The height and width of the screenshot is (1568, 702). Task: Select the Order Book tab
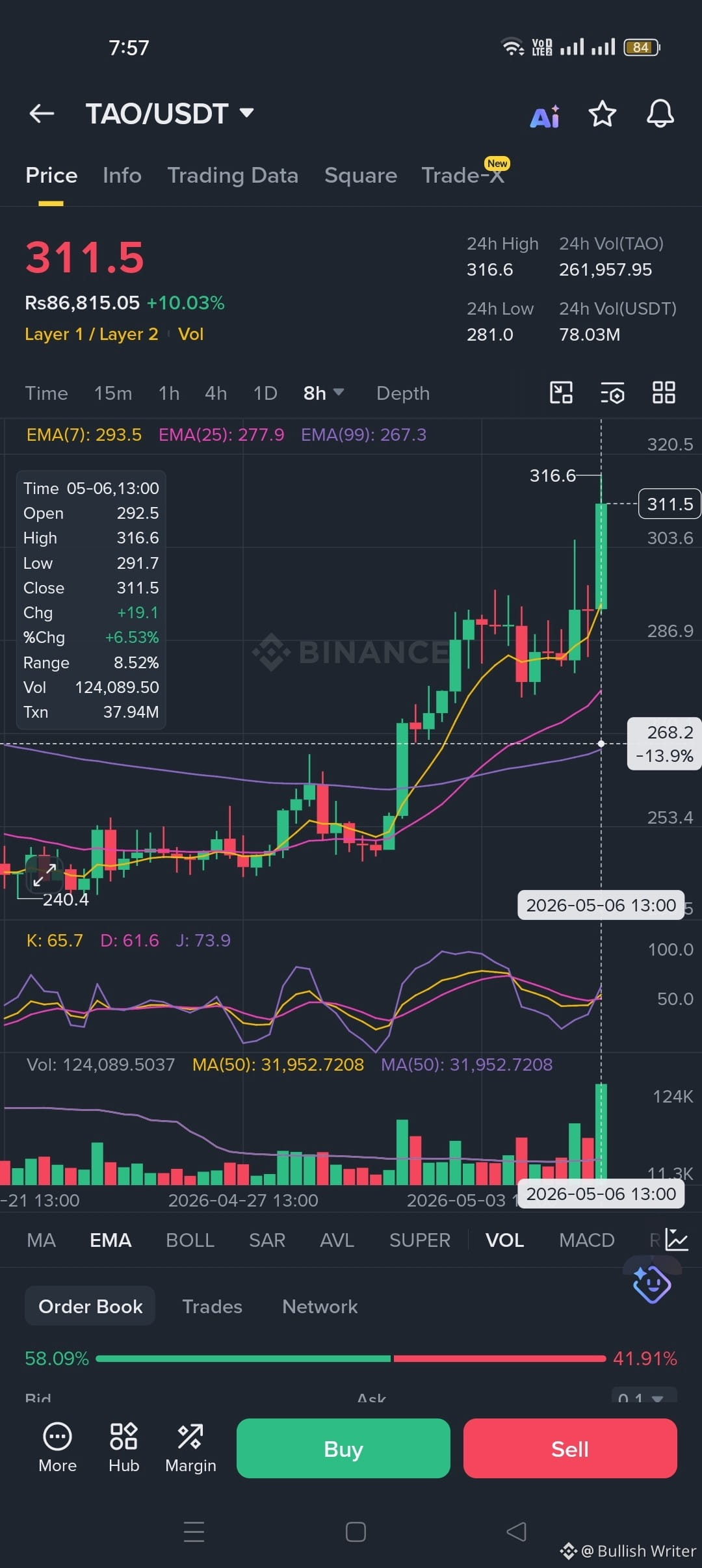click(x=90, y=1306)
